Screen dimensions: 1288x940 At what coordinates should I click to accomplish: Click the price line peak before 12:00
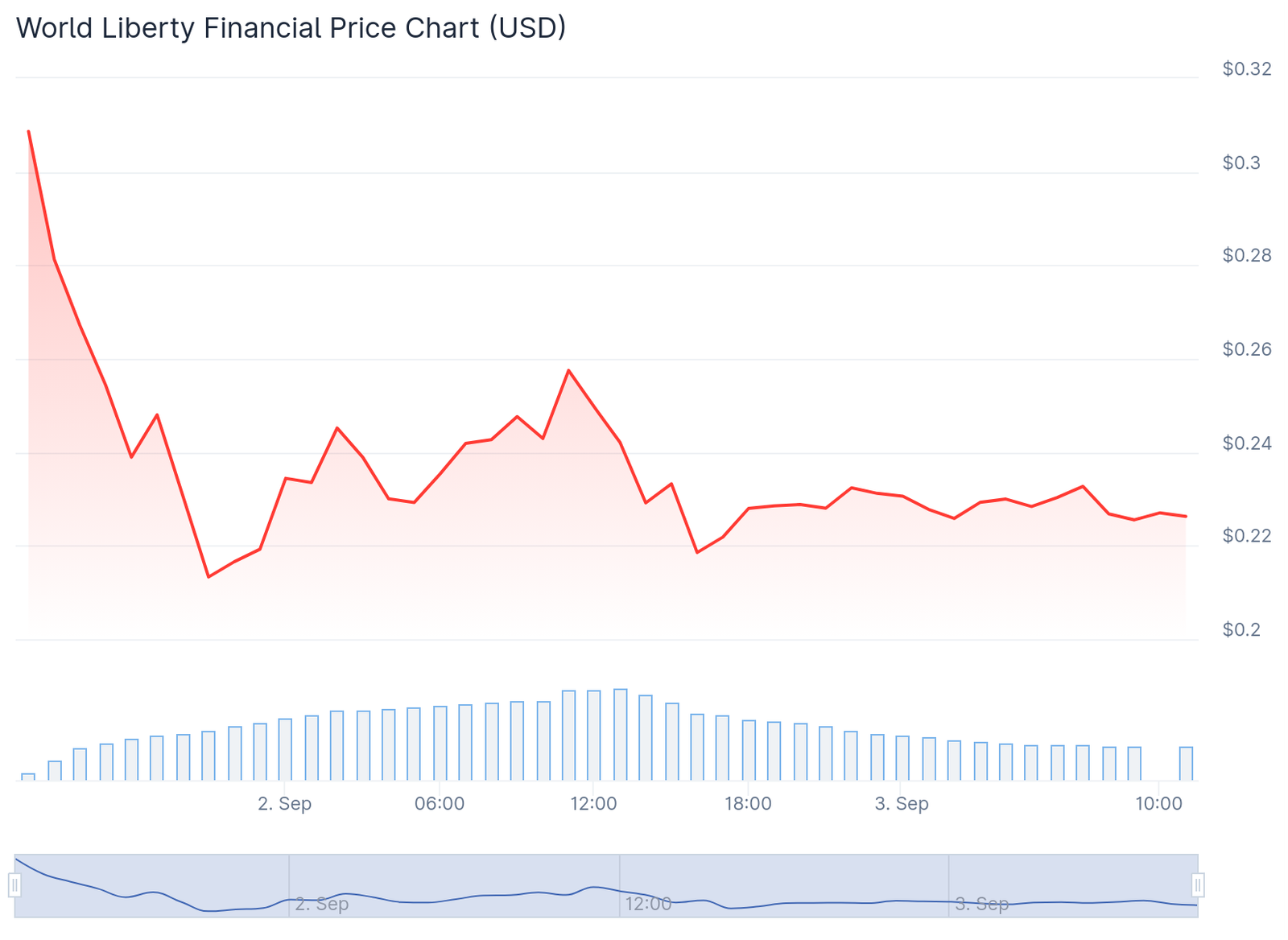[x=568, y=370]
